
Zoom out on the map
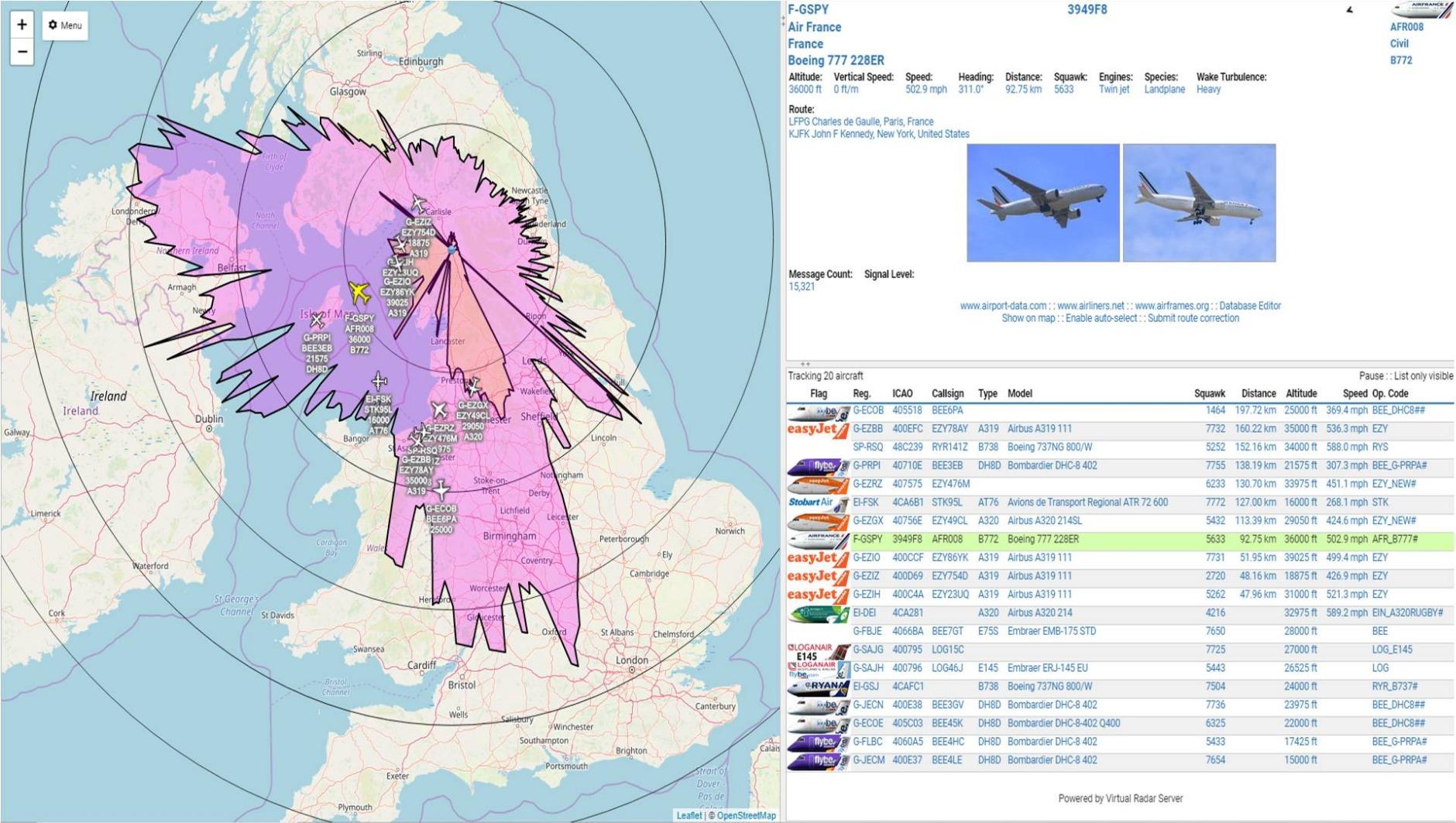click(22, 52)
